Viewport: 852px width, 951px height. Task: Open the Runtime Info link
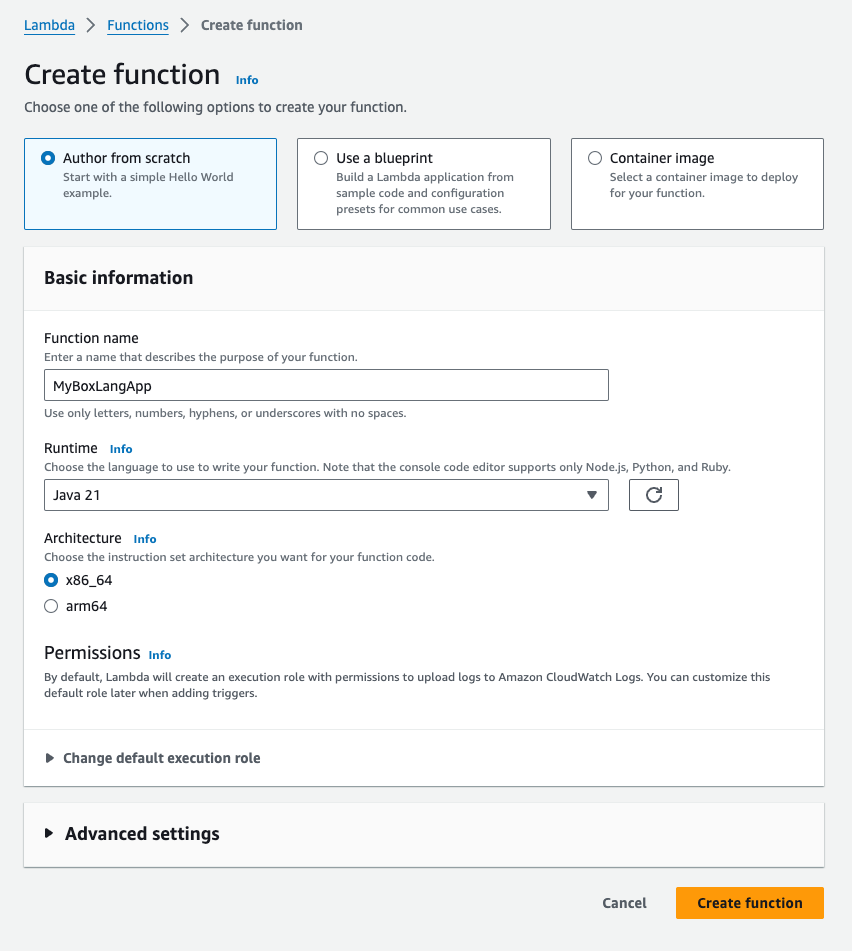pos(121,449)
